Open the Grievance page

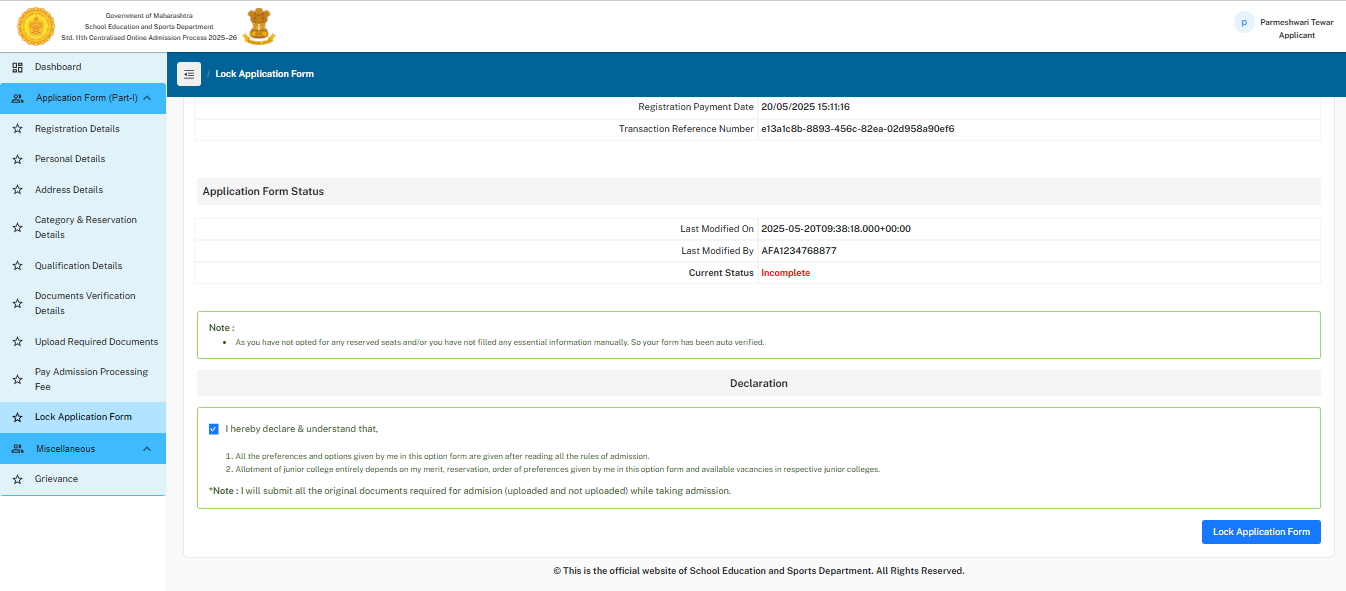click(56, 479)
